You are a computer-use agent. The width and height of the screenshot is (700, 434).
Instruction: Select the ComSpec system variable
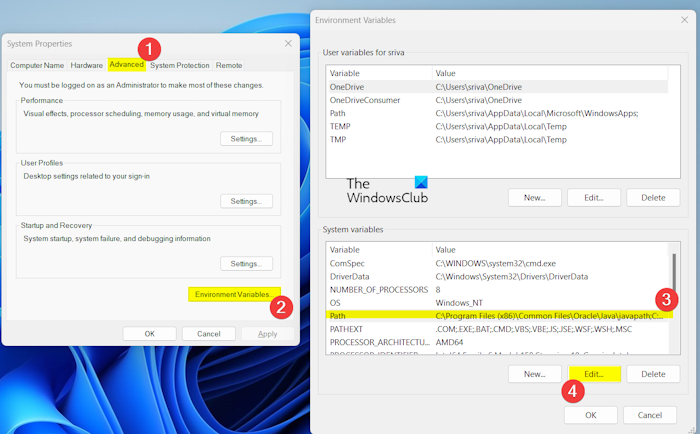pyautogui.click(x=497, y=263)
